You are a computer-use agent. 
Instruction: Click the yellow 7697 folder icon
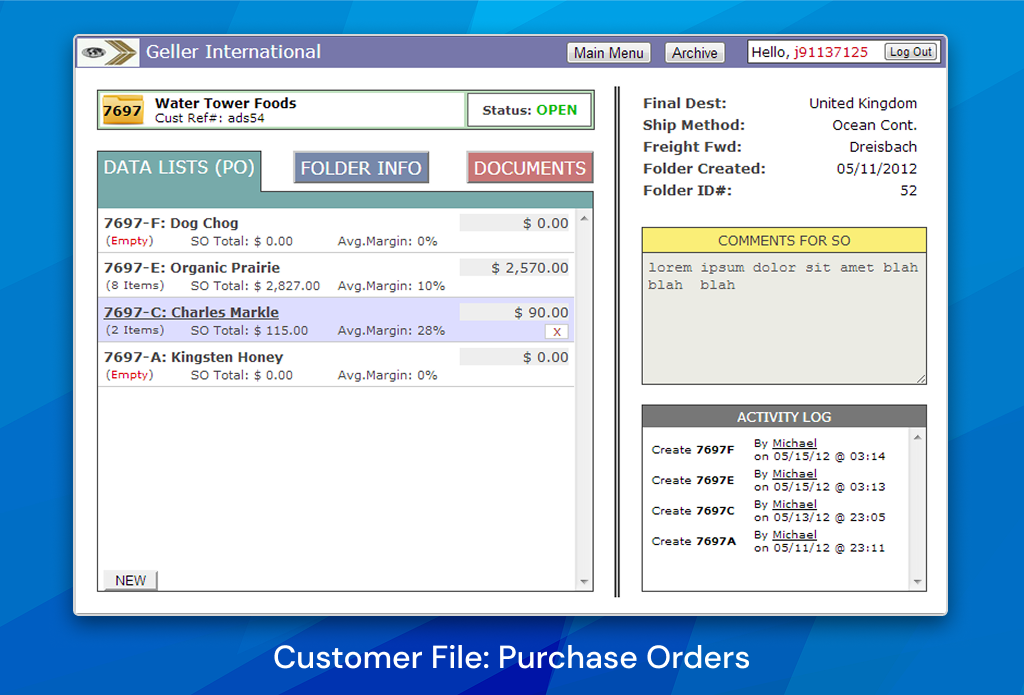pyautogui.click(x=123, y=110)
